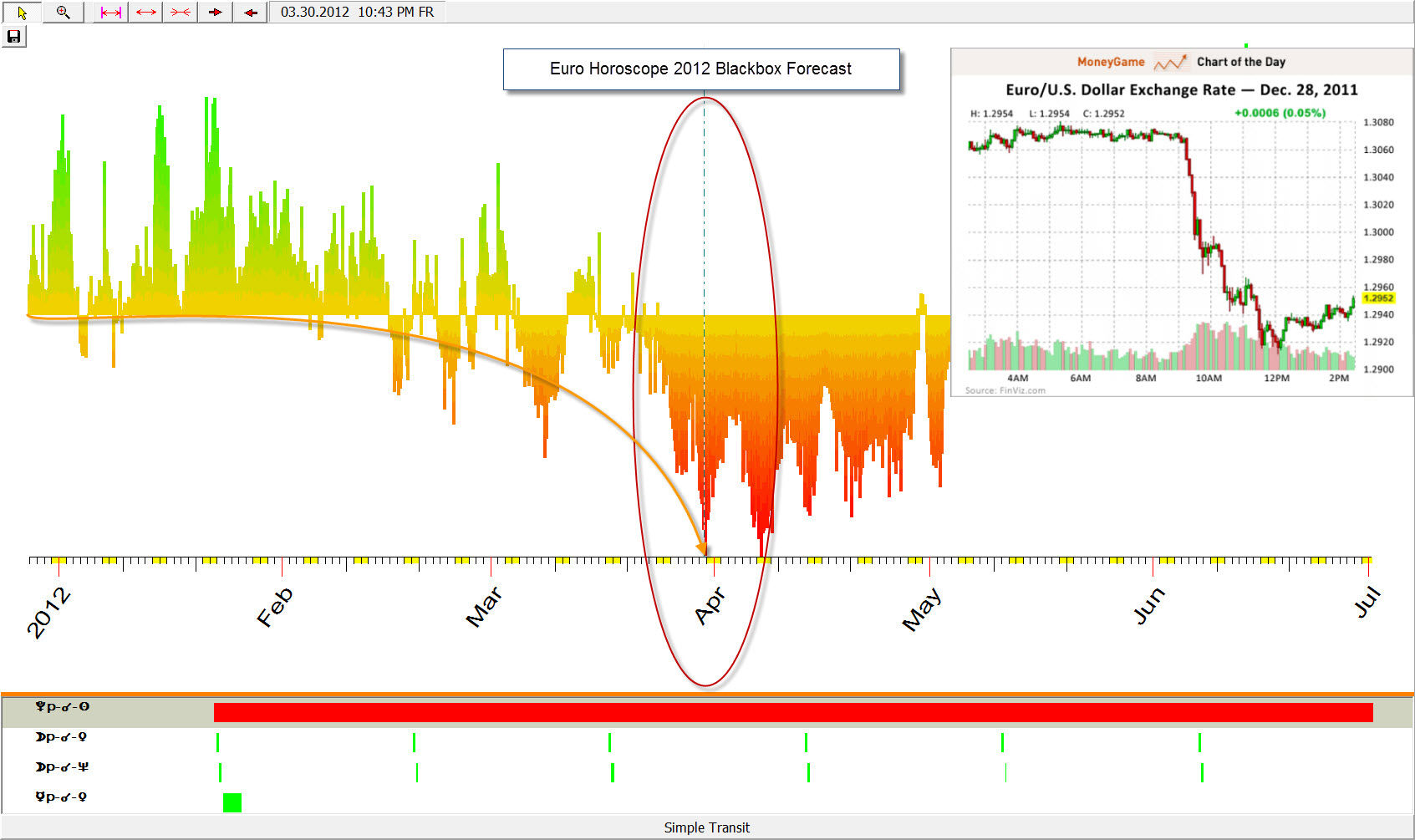Image resolution: width=1415 pixels, height=840 pixels.
Task: Click the magenta fit-to-range arrows icon
Action: [111, 13]
